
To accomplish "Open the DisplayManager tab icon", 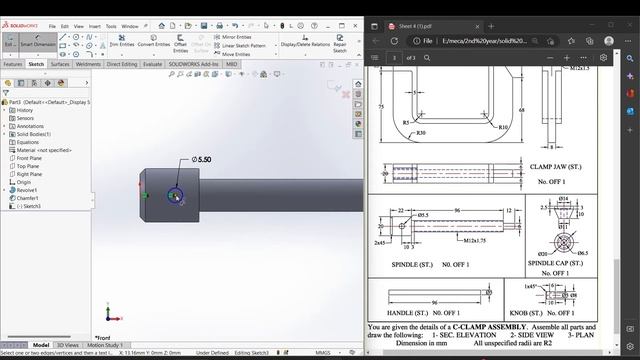I will click(x=61, y=83).
